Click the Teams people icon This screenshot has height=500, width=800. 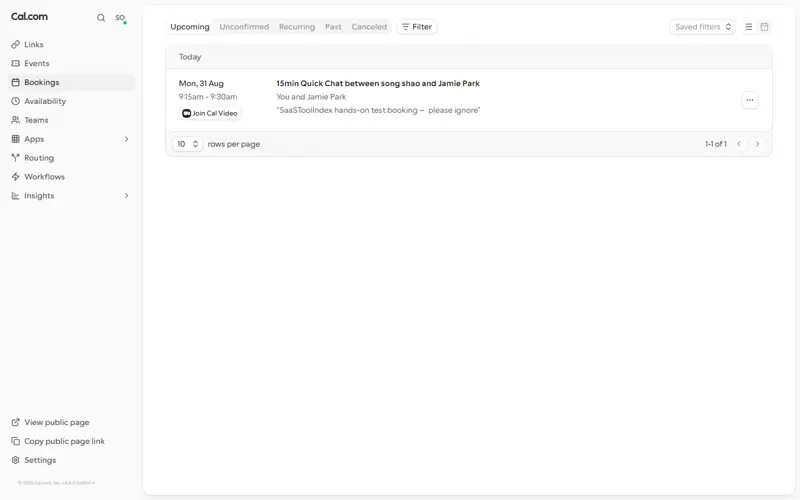click(x=16, y=120)
